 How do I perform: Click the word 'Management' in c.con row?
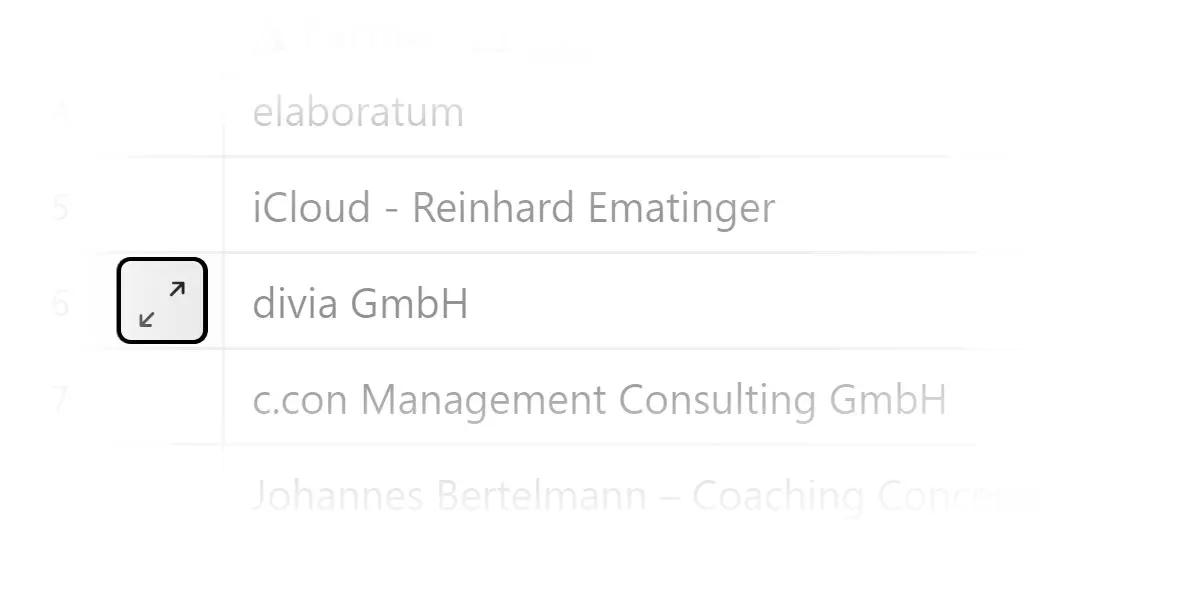[484, 400]
